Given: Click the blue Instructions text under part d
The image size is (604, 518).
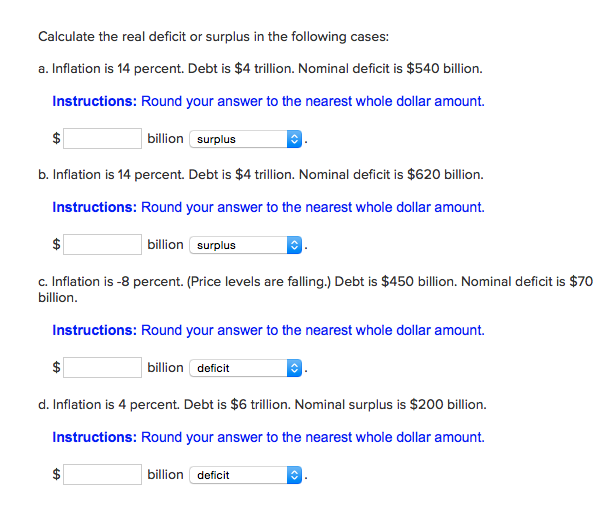Looking at the screenshot, I should tap(268, 437).
